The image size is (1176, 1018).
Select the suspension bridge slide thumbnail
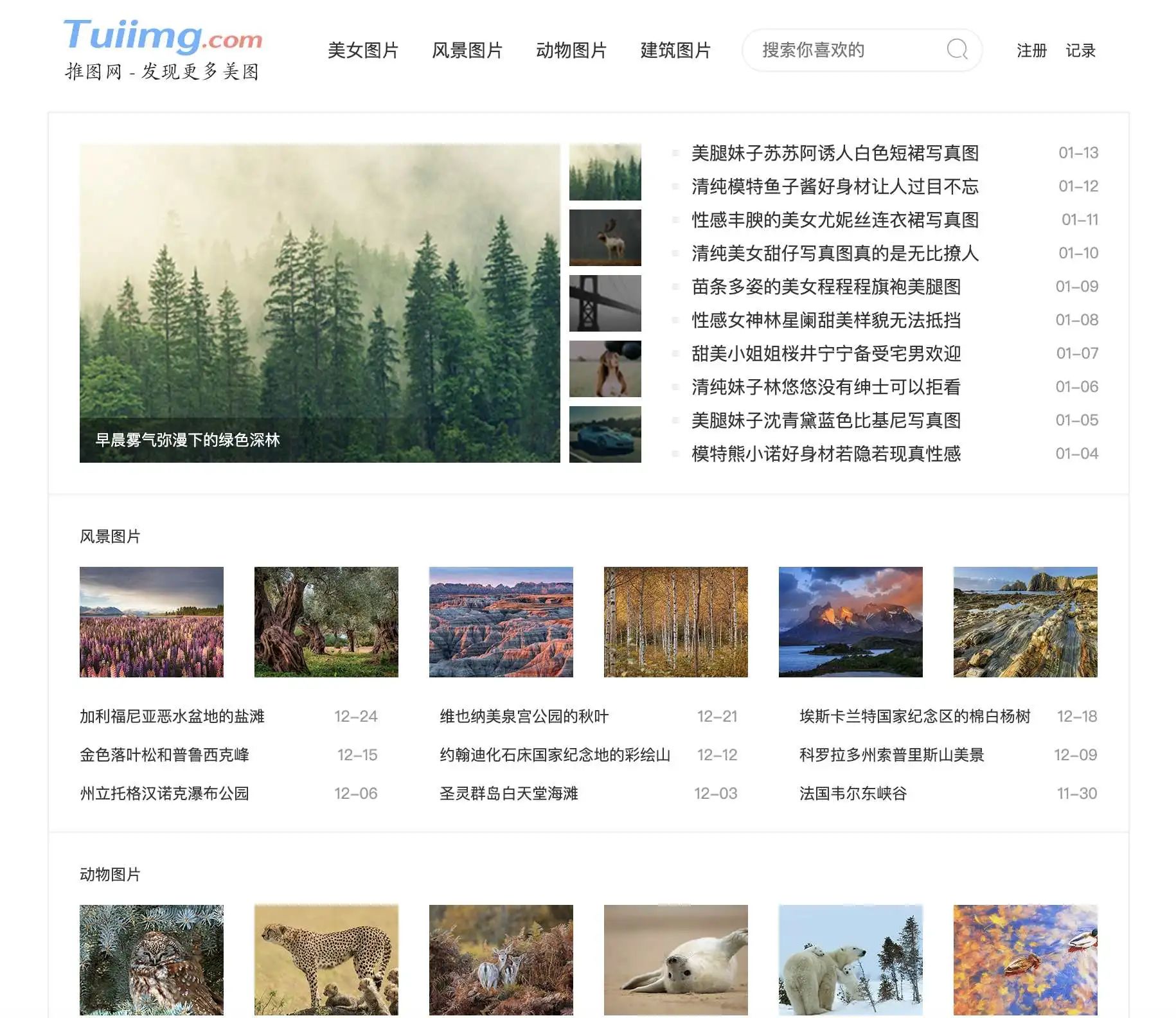tap(605, 303)
